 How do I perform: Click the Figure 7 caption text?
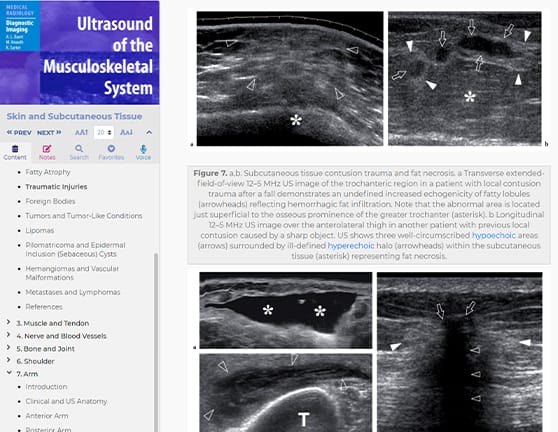pos(369,215)
